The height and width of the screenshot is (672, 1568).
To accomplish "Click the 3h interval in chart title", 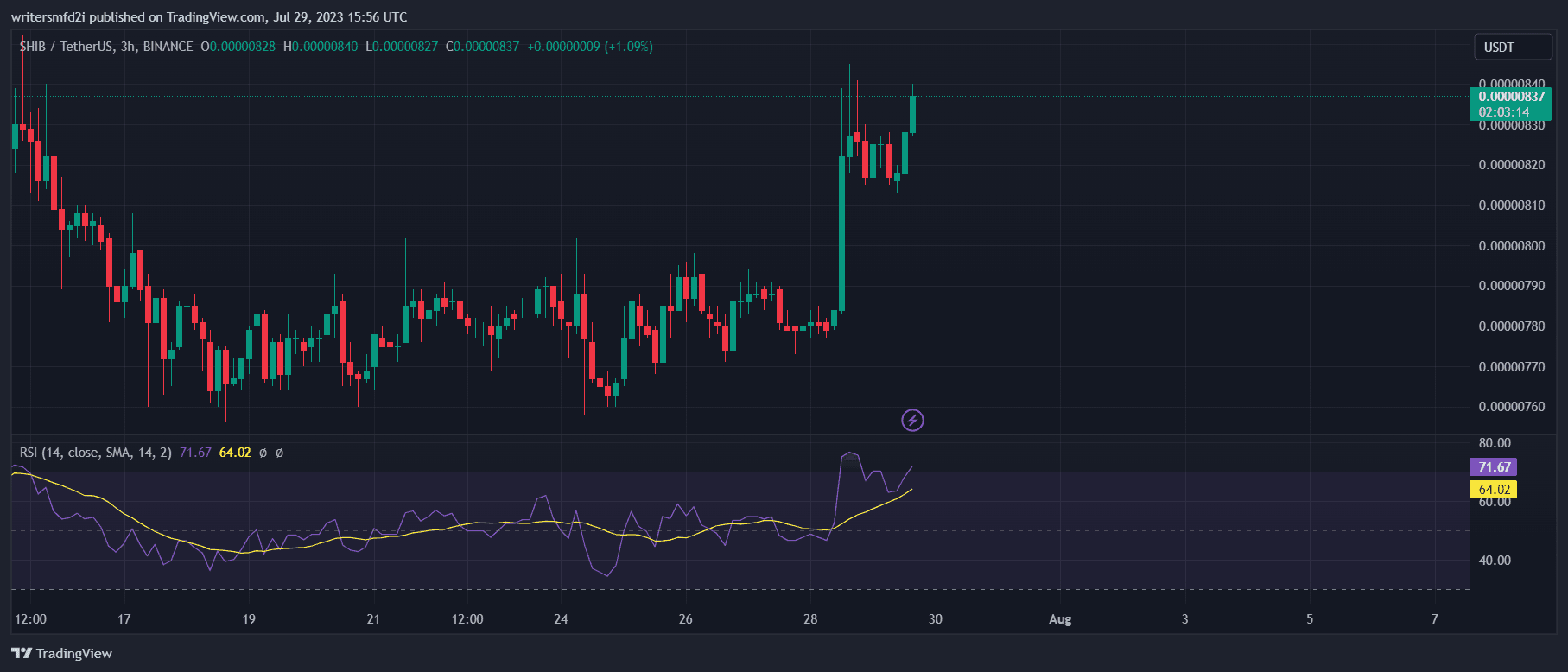I will tap(128, 47).
